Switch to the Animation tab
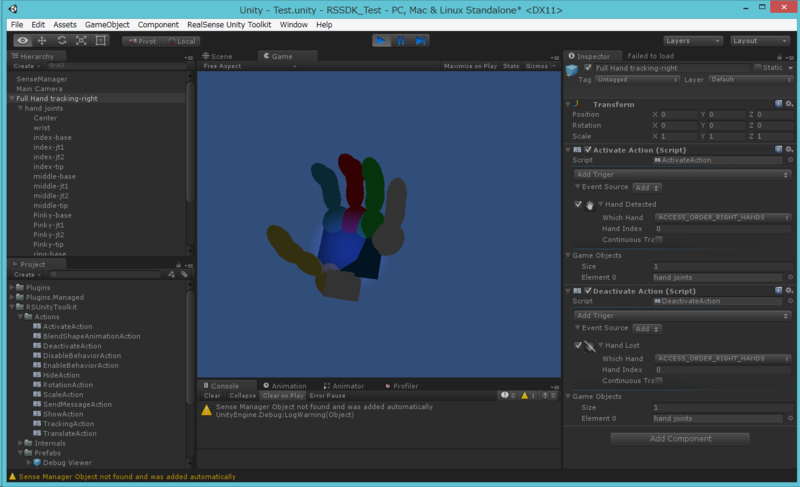This screenshot has height=487, width=800. [285, 386]
